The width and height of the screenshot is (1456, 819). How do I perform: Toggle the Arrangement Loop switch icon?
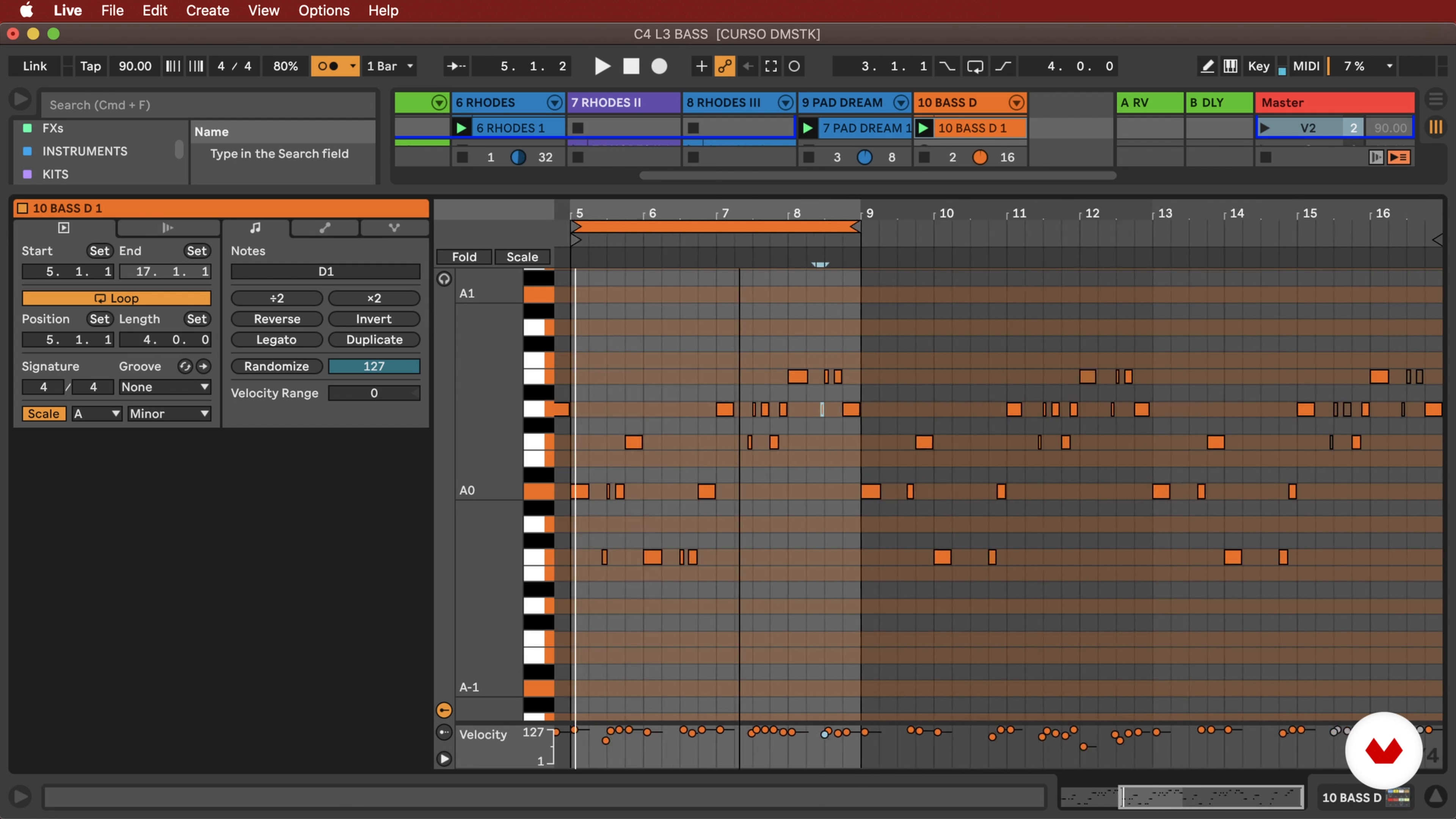click(975, 66)
